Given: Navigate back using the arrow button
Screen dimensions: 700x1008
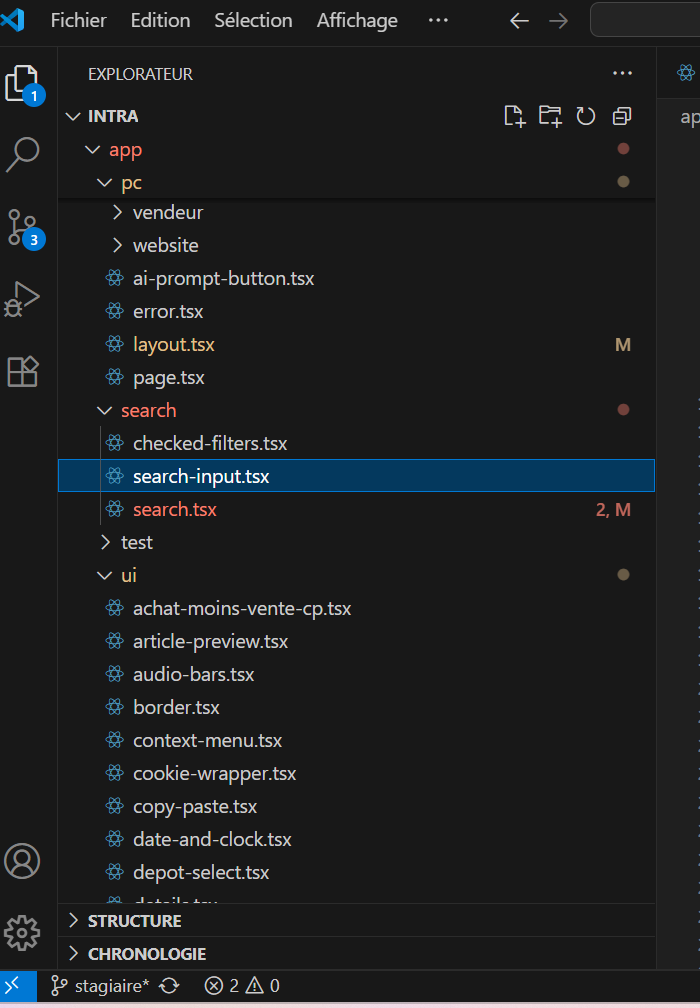Looking at the screenshot, I should pyautogui.click(x=518, y=20).
